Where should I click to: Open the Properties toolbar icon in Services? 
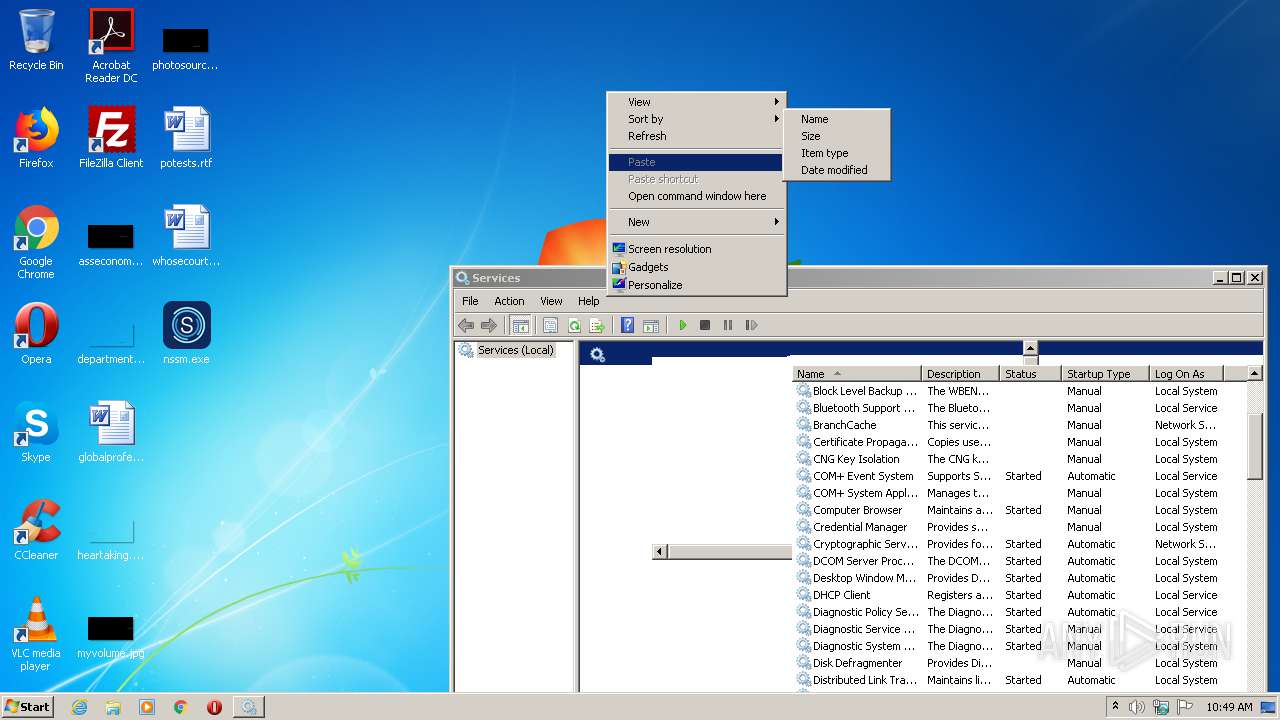click(550, 325)
